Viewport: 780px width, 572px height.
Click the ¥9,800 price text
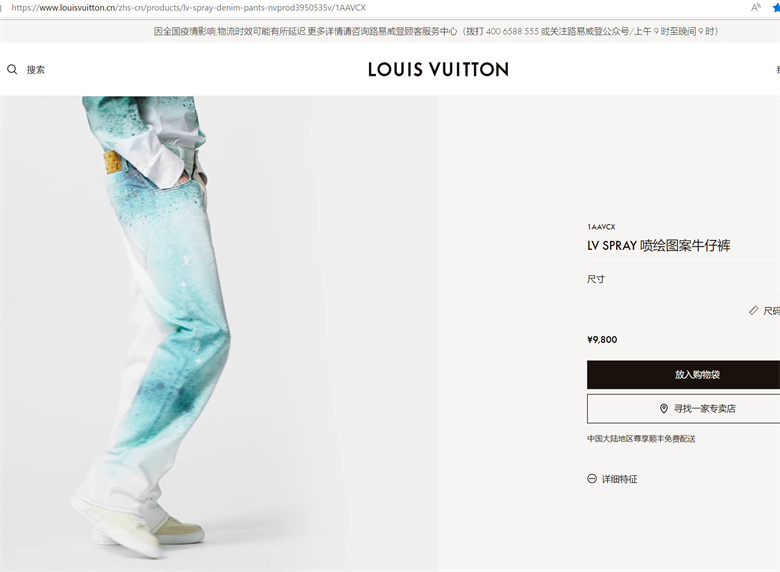pyautogui.click(x=602, y=340)
